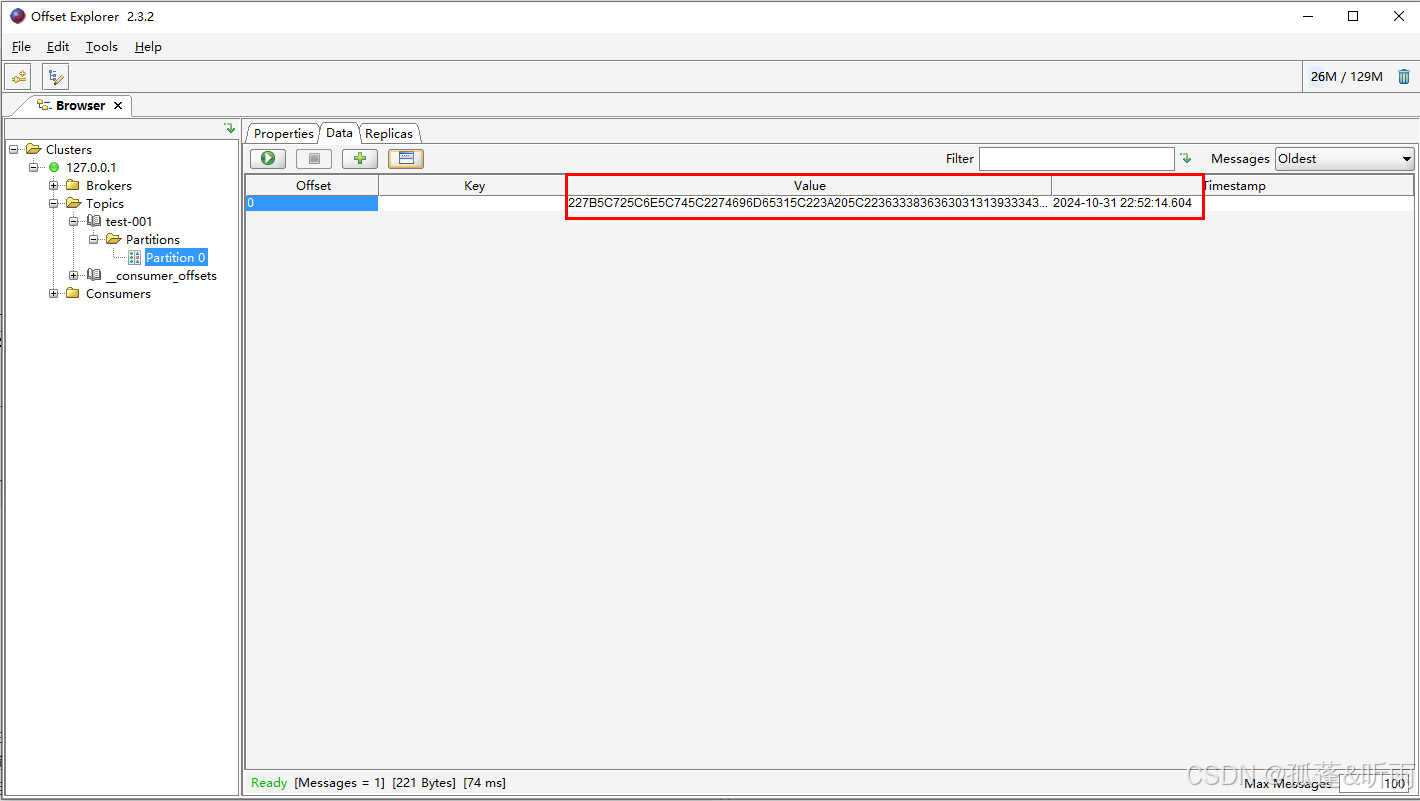Click the Offset column header
The image size is (1420, 801).
pyautogui.click(x=313, y=185)
